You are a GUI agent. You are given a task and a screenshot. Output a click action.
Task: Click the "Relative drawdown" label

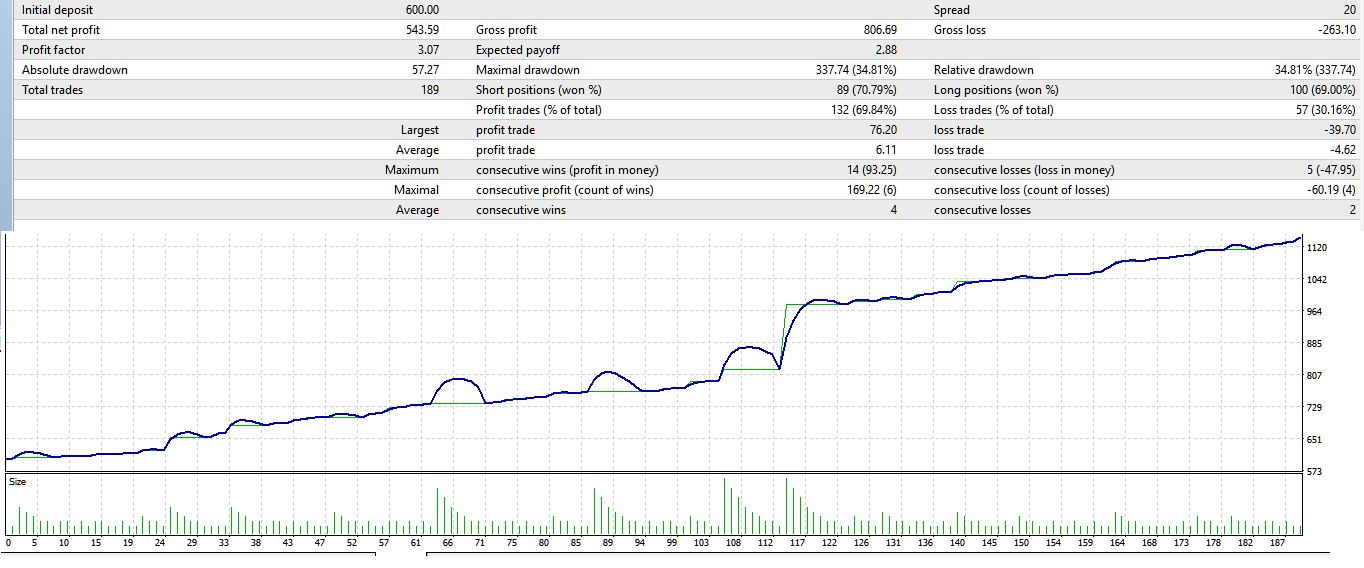tap(984, 70)
